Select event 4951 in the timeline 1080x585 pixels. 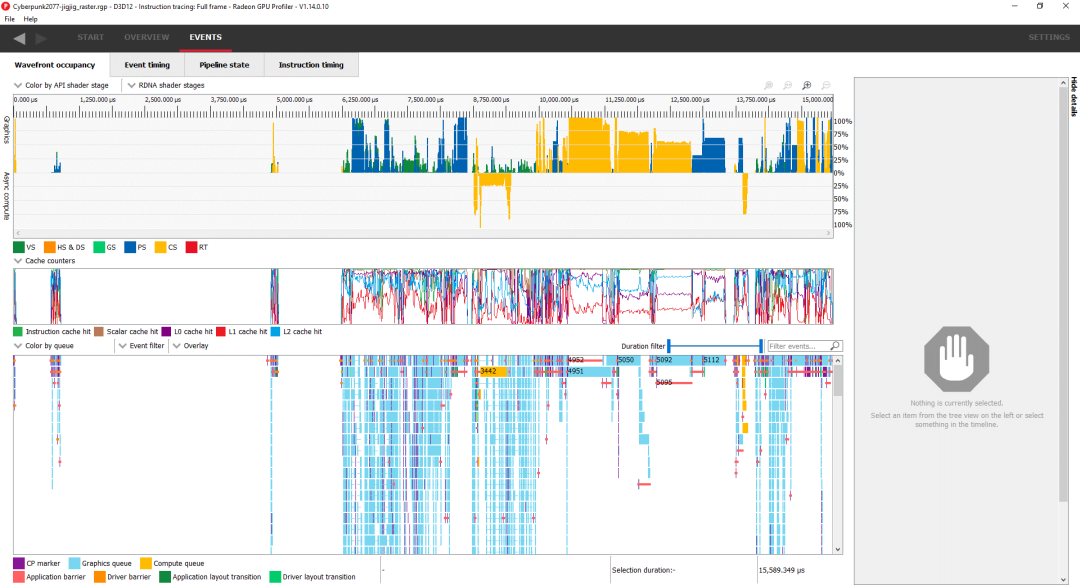click(x=589, y=371)
